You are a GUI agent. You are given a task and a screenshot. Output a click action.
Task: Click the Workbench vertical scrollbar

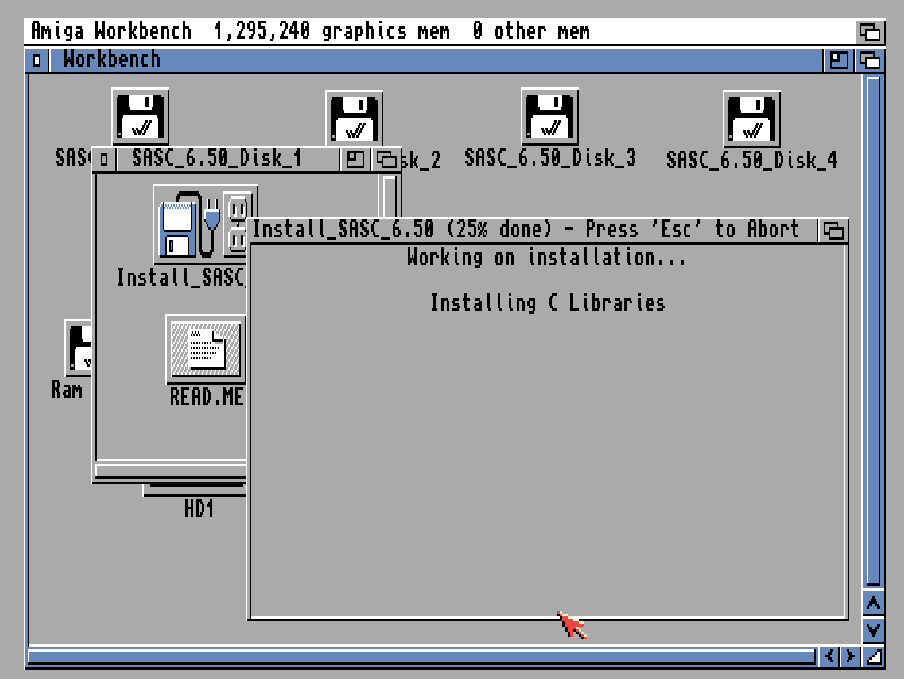pyautogui.click(x=873, y=331)
